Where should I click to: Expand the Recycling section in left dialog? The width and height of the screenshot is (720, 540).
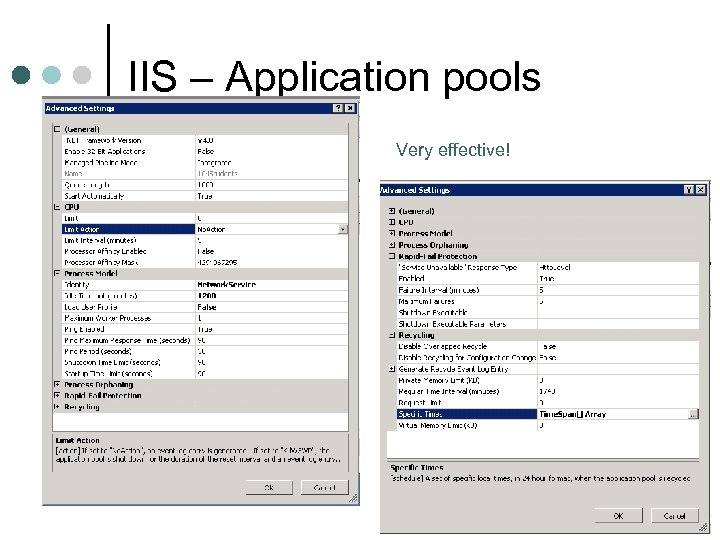click(x=57, y=406)
